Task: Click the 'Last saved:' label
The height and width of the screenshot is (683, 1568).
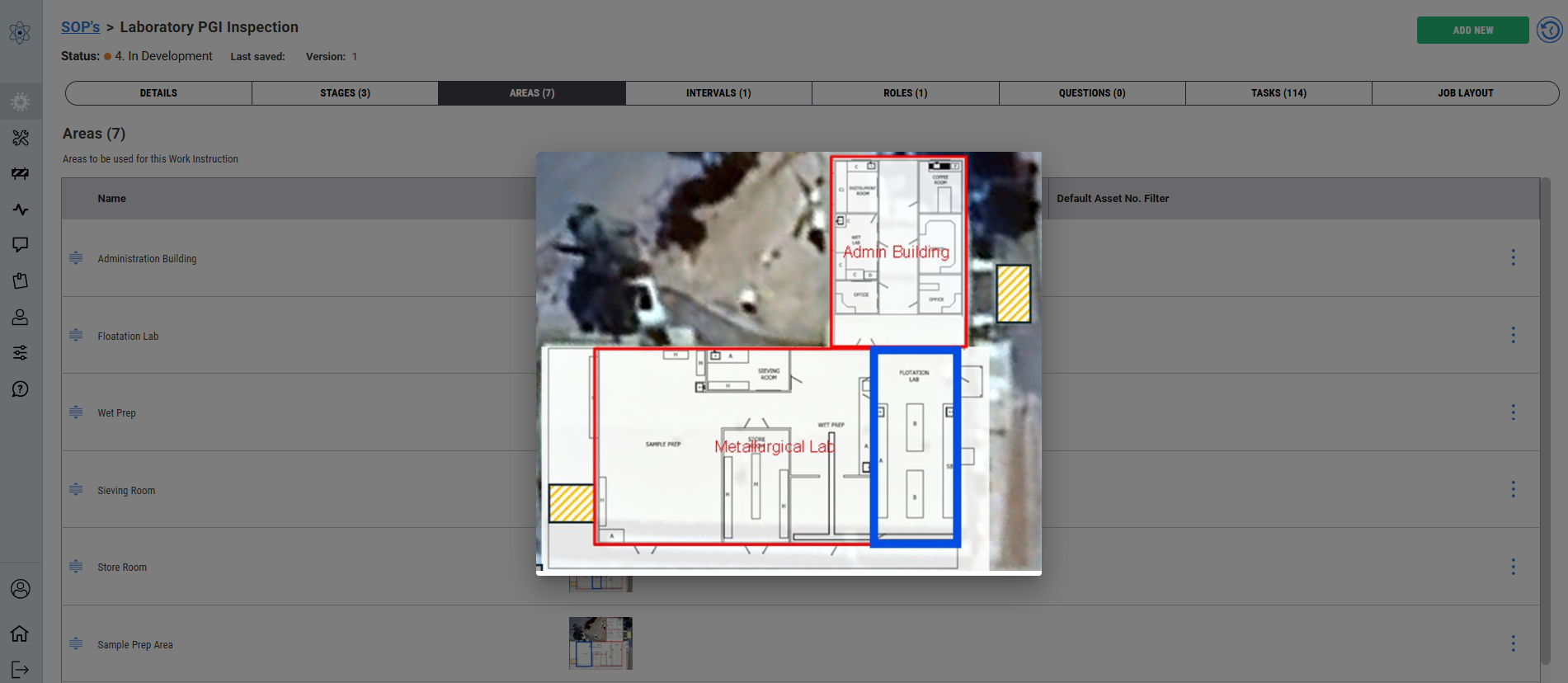Action: point(257,57)
